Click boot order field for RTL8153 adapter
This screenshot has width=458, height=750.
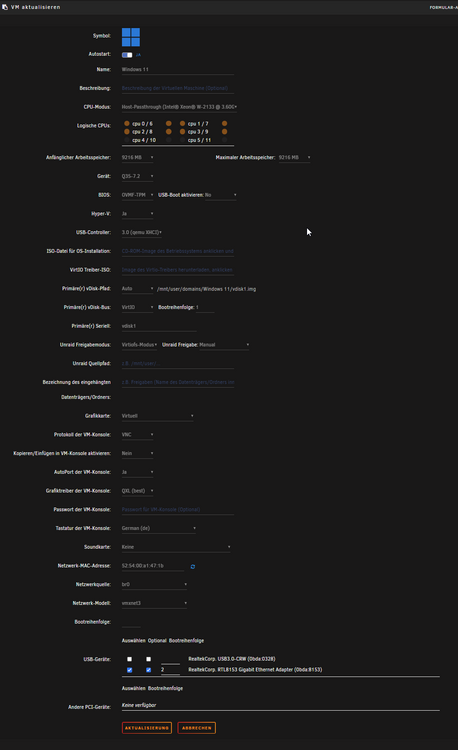click(x=170, y=670)
